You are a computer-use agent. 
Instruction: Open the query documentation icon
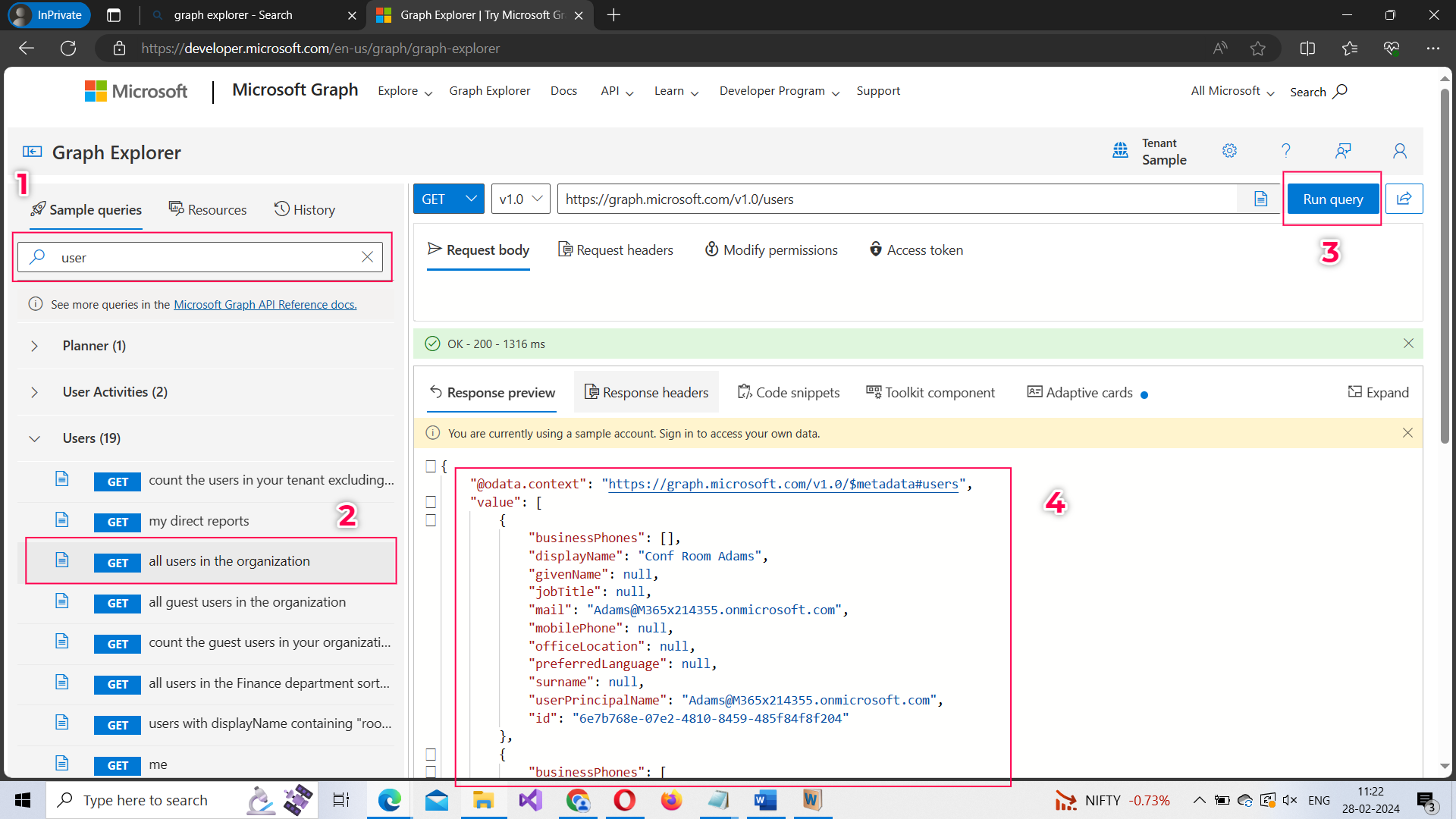coord(1260,199)
